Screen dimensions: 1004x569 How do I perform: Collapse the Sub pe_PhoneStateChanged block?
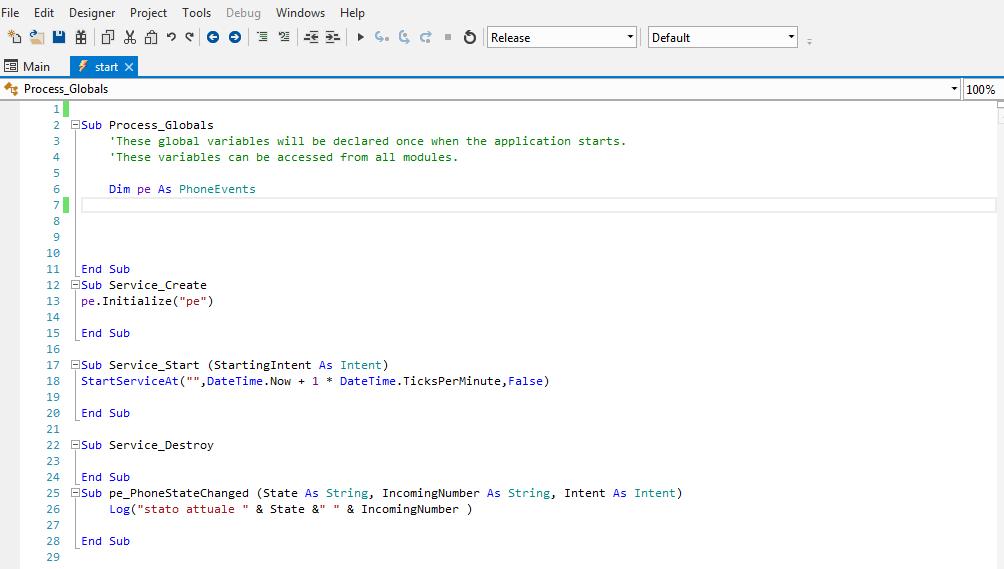pyautogui.click(x=75, y=493)
